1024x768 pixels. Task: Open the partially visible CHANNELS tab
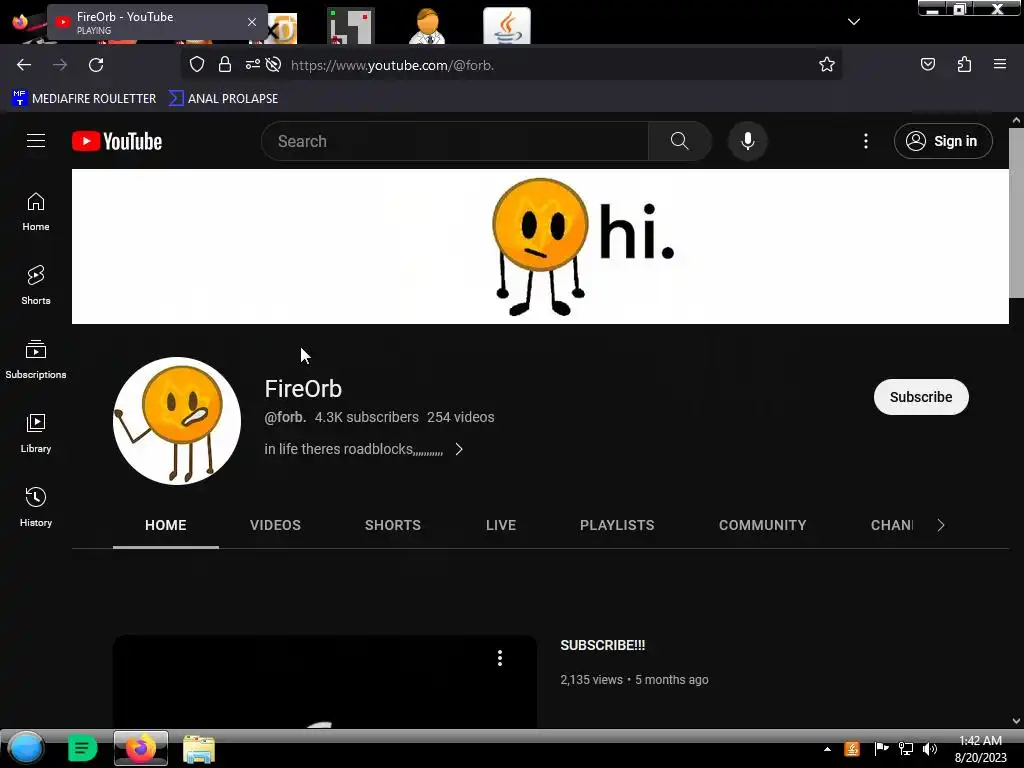[891, 525]
